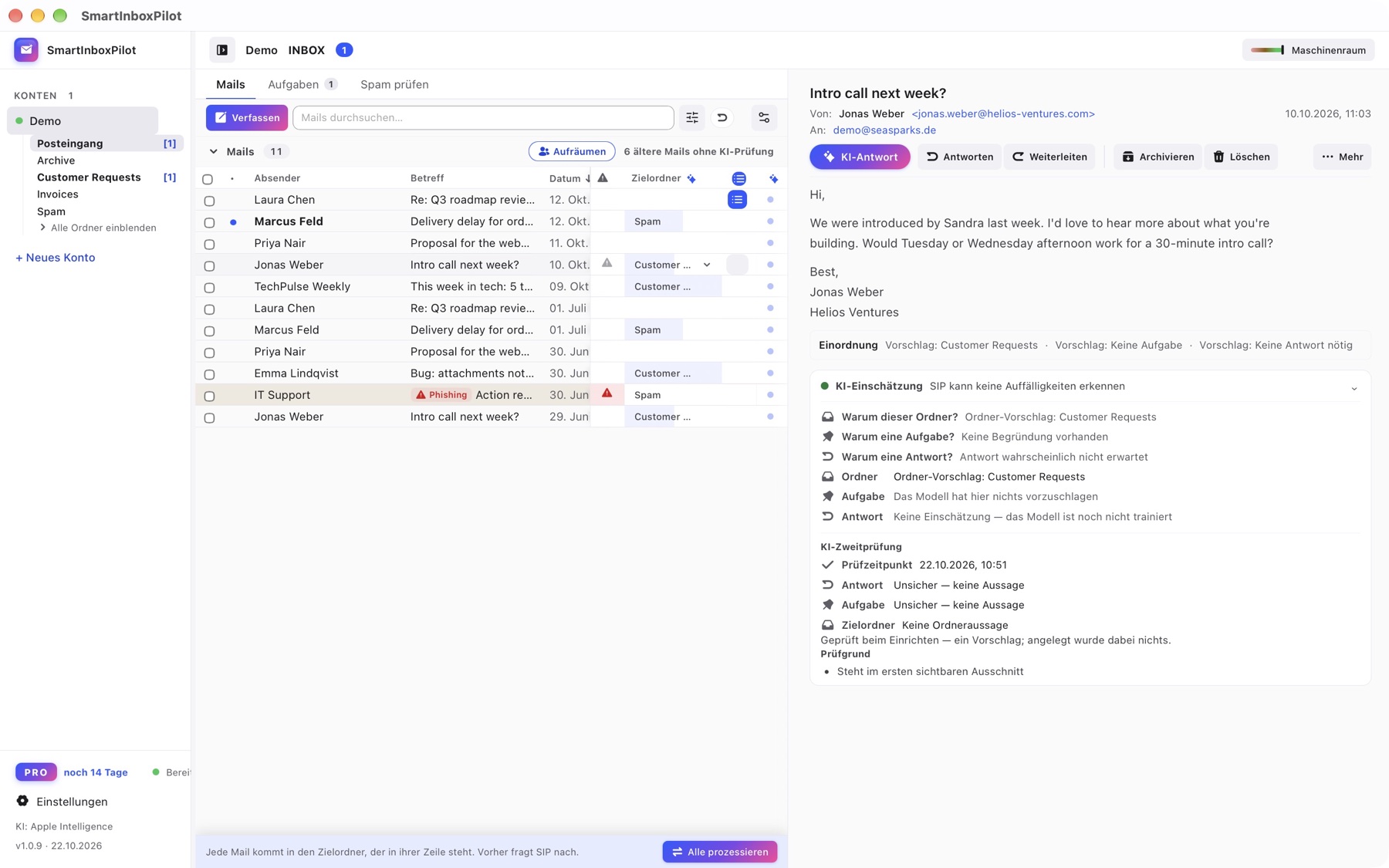
Task: Click the blue list icon in the column header
Action: pyautogui.click(x=738, y=178)
